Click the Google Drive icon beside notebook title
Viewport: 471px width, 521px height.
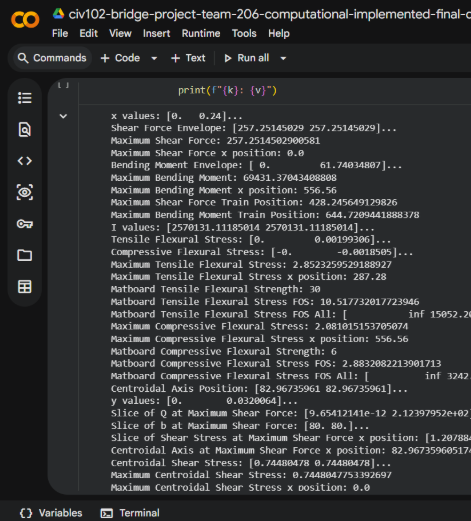(58, 14)
